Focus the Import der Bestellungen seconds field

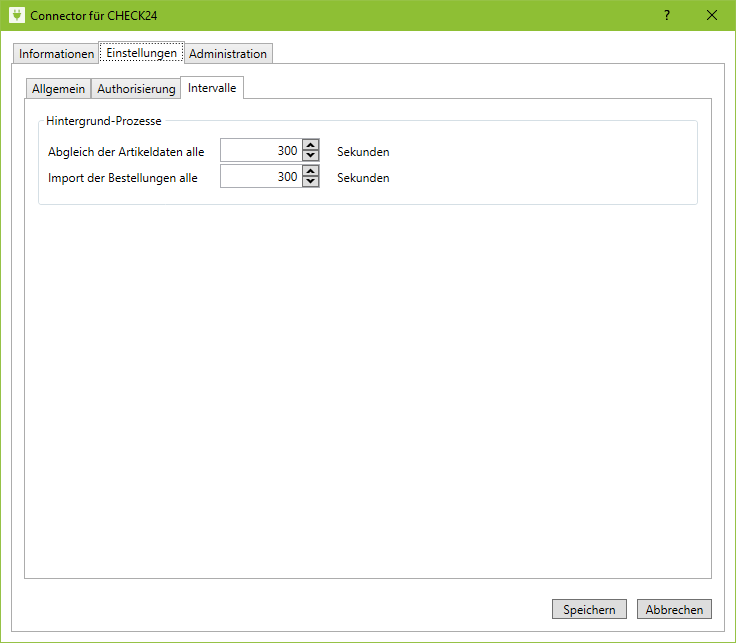[x=260, y=178]
